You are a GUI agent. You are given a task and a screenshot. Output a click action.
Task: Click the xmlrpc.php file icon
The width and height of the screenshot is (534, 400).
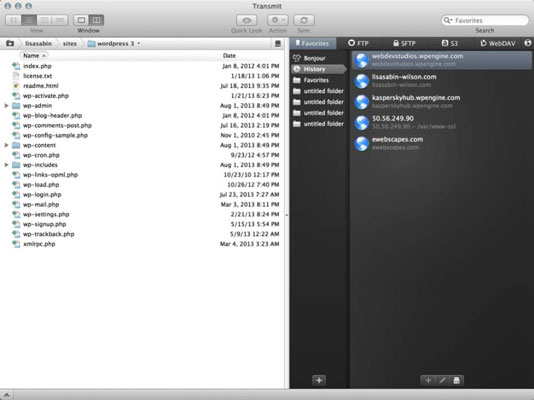click(x=16, y=244)
